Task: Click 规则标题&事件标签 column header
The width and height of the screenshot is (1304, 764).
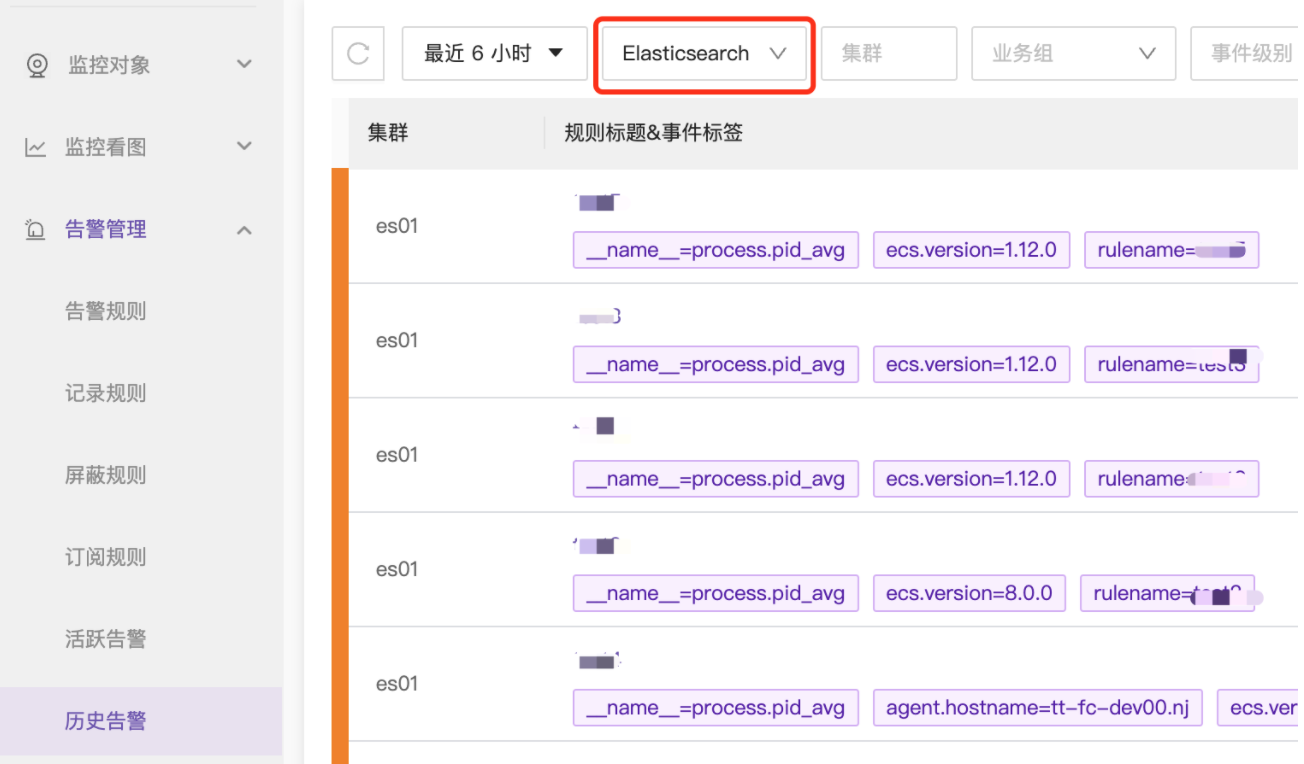Action: tap(654, 133)
